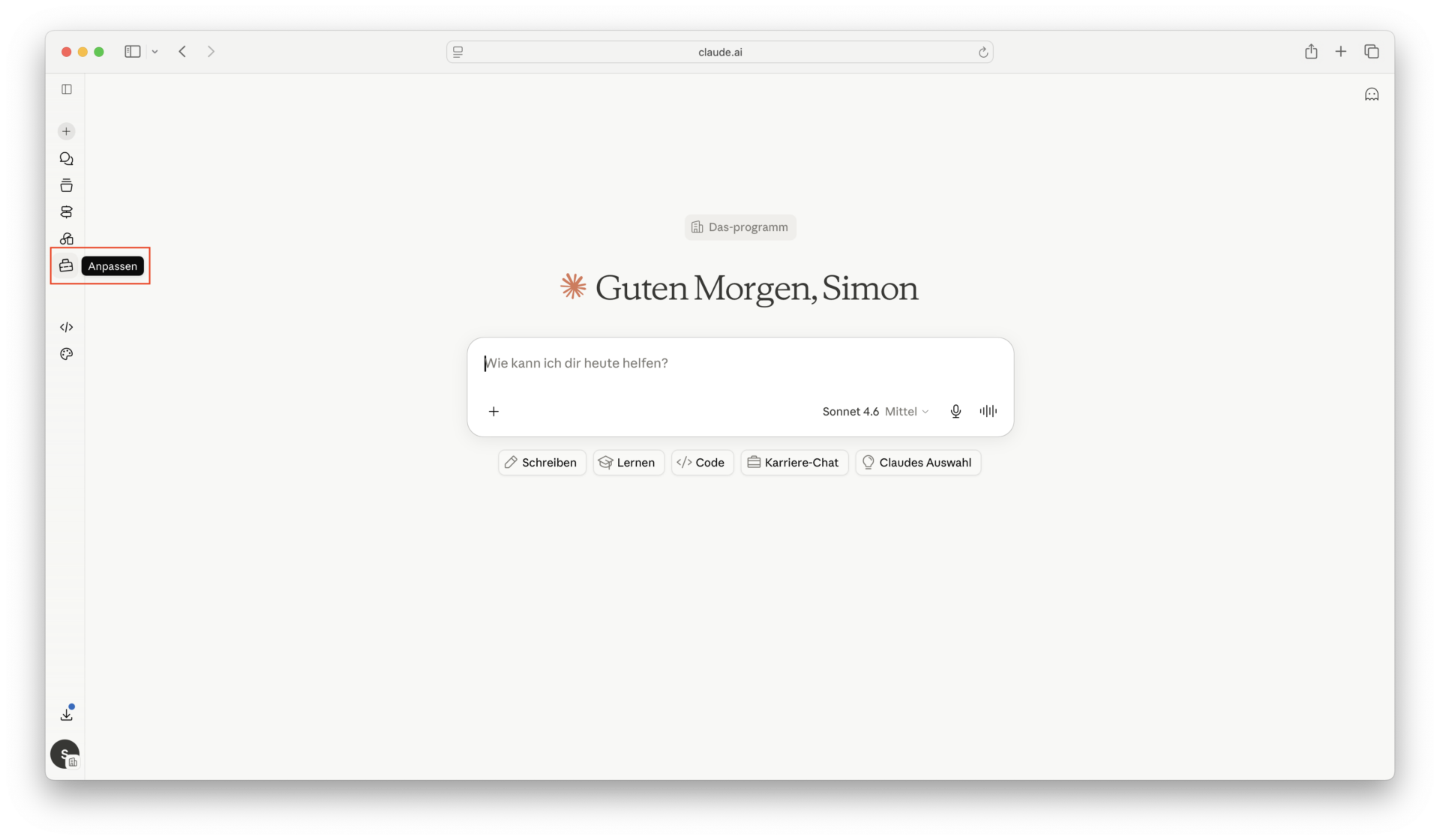Open the Anpassen toolbox icon
This screenshot has width=1440, height=840.
point(67,265)
